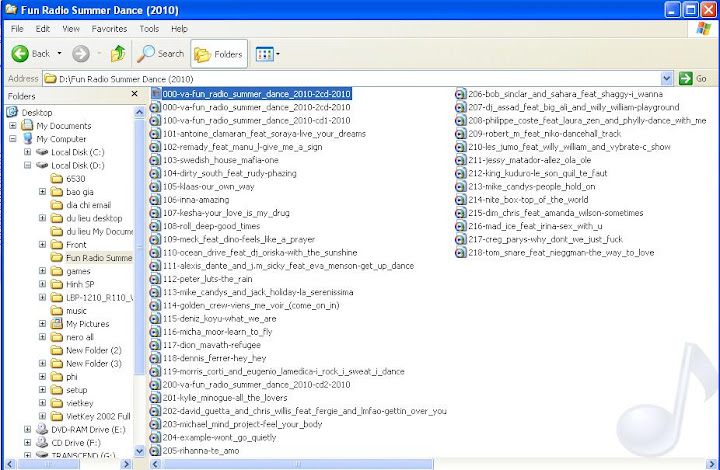This screenshot has height=470, width=720.
Task: Open the Views button menu
Action: tap(267, 54)
